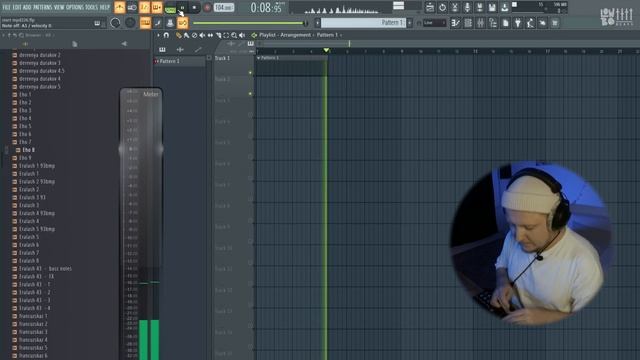Open the Pattern 1 clip menu arrow
This screenshot has width=640, height=360.
tap(258, 58)
